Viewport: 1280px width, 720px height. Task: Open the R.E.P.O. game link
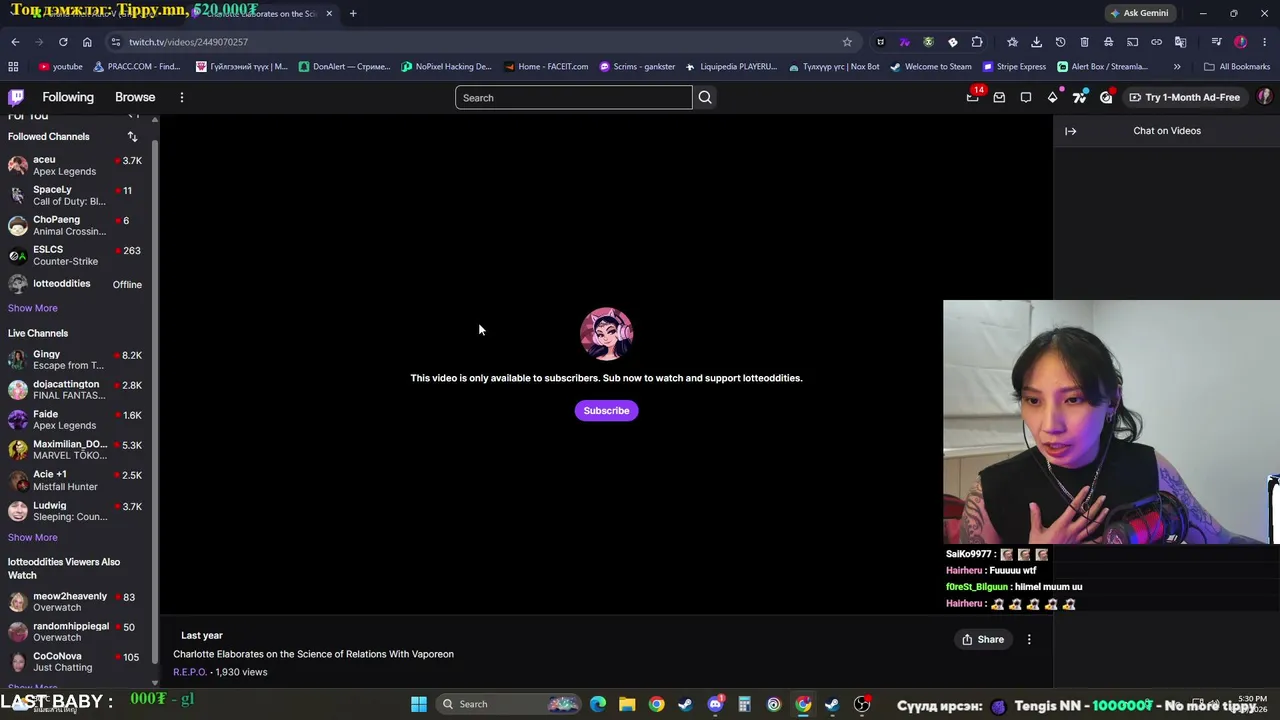(189, 672)
